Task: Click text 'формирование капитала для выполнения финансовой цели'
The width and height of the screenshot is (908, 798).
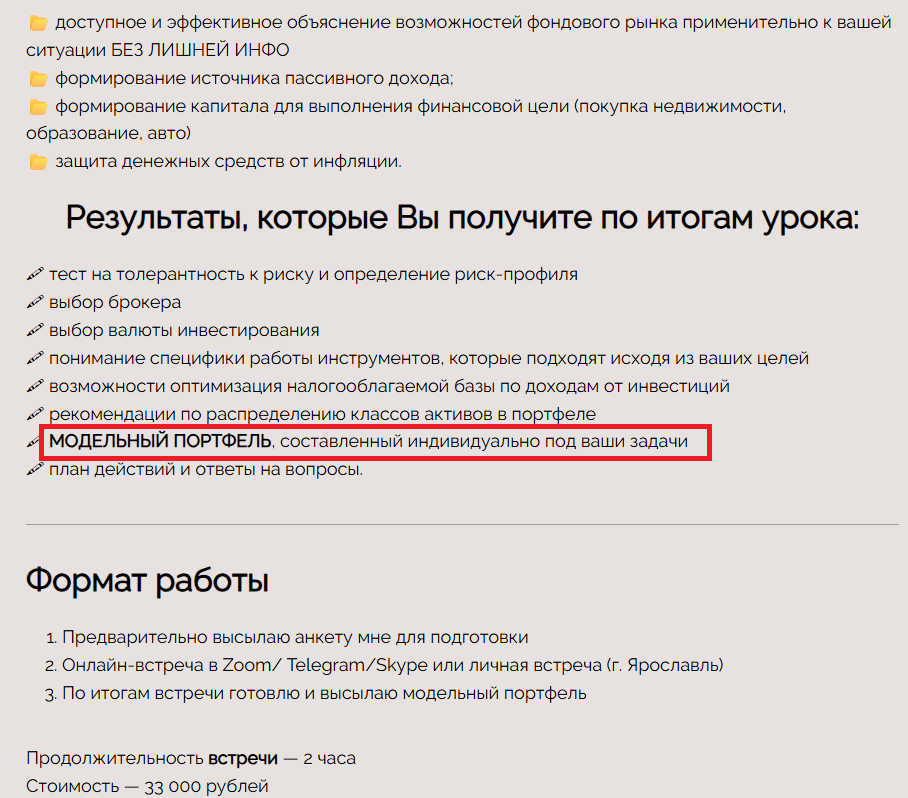Action: point(312,107)
